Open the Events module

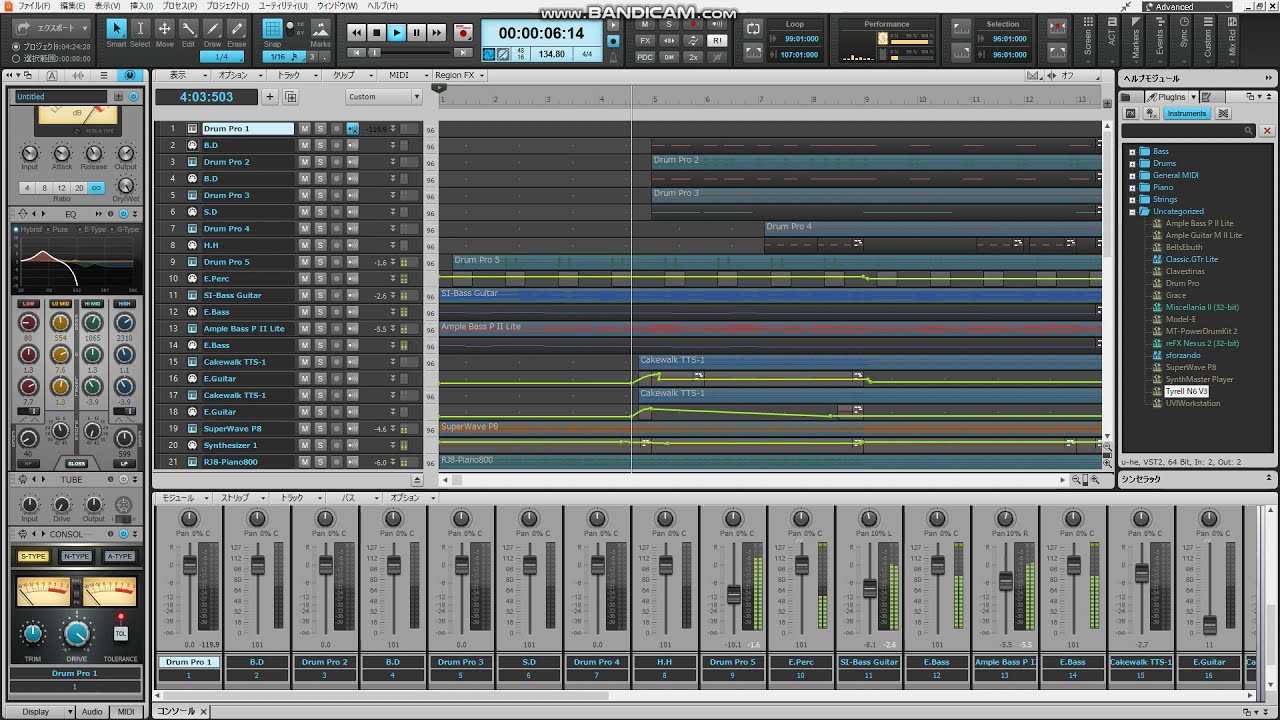pos(1160,38)
